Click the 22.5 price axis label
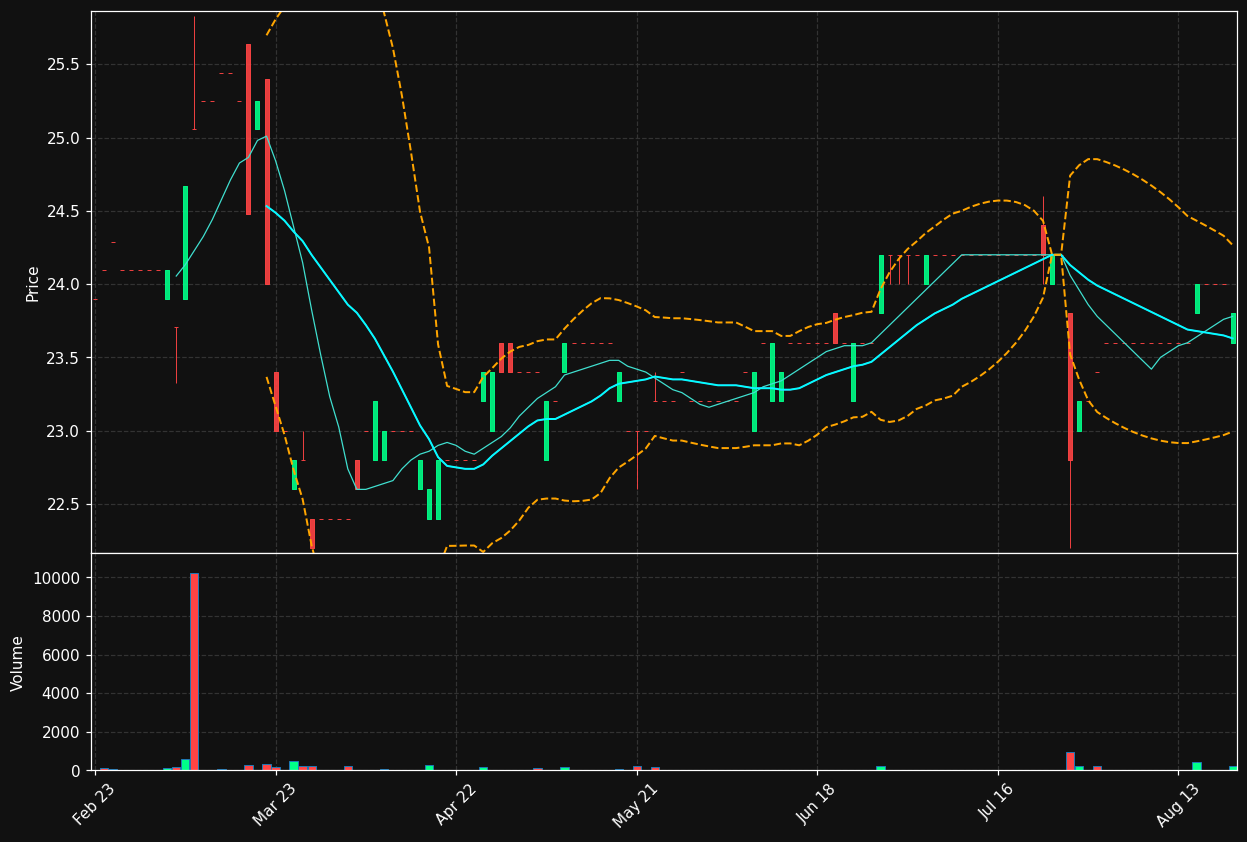The image size is (1247, 842). point(63,504)
